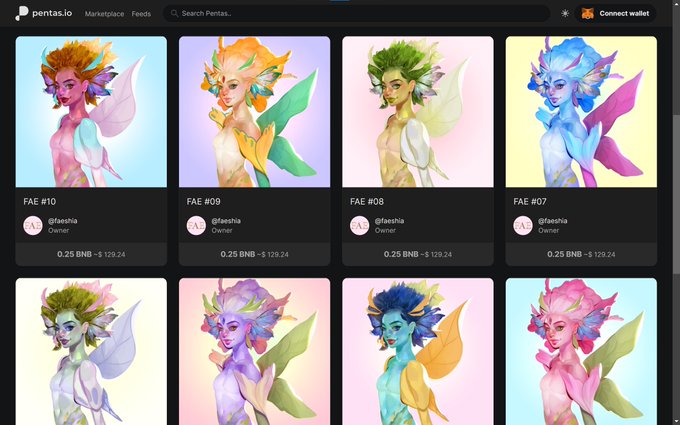Toggle the light/dark theme sun icon

(x=565, y=13)
